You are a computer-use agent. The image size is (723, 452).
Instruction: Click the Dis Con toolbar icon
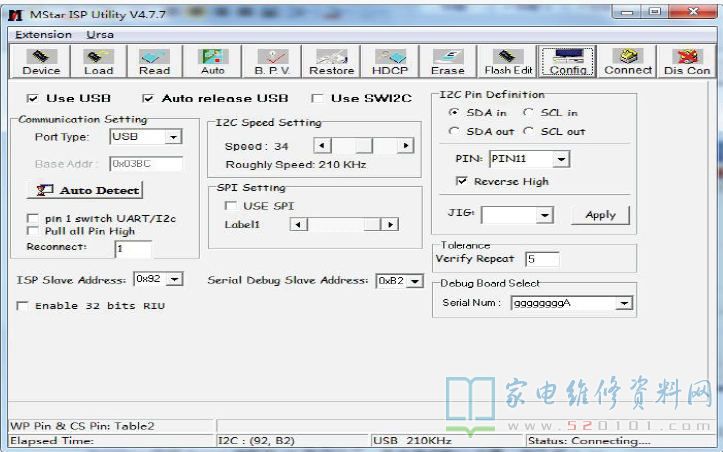(687, 61)
